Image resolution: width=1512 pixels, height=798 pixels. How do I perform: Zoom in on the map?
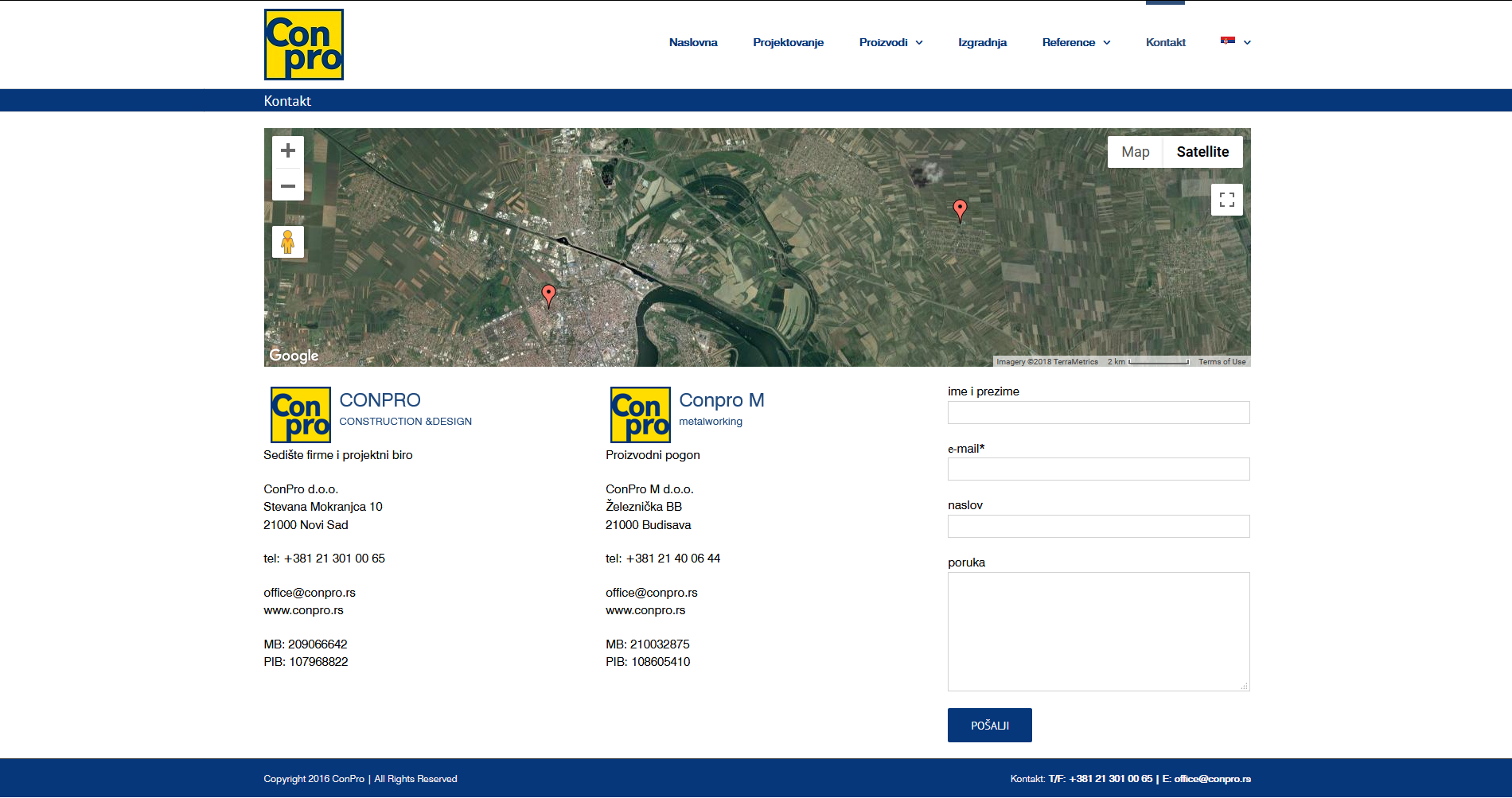pyautogui.click(x=288, y=151)
